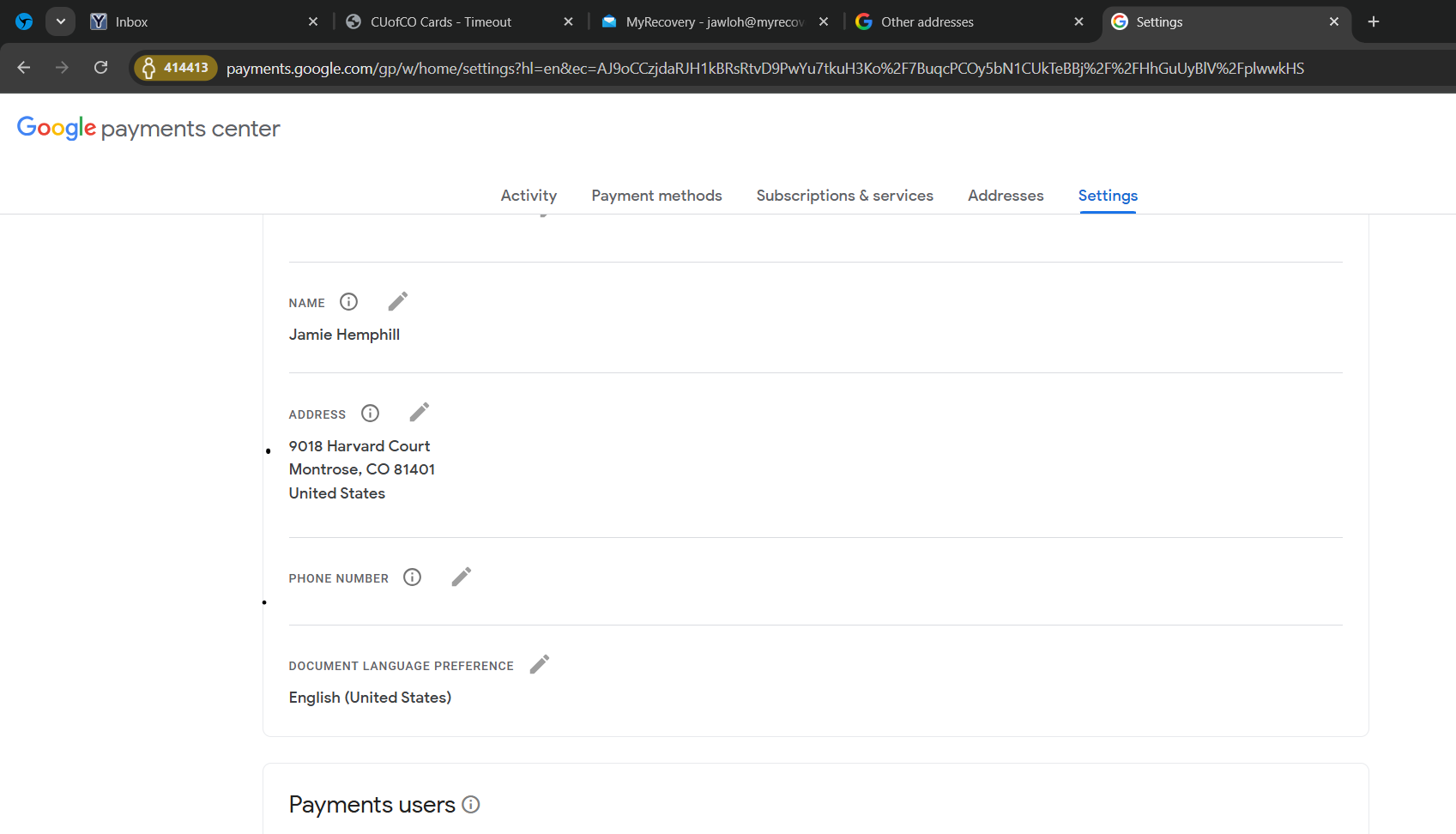
Task: Open a new browser tab
Action: [x=1373, y=21]
